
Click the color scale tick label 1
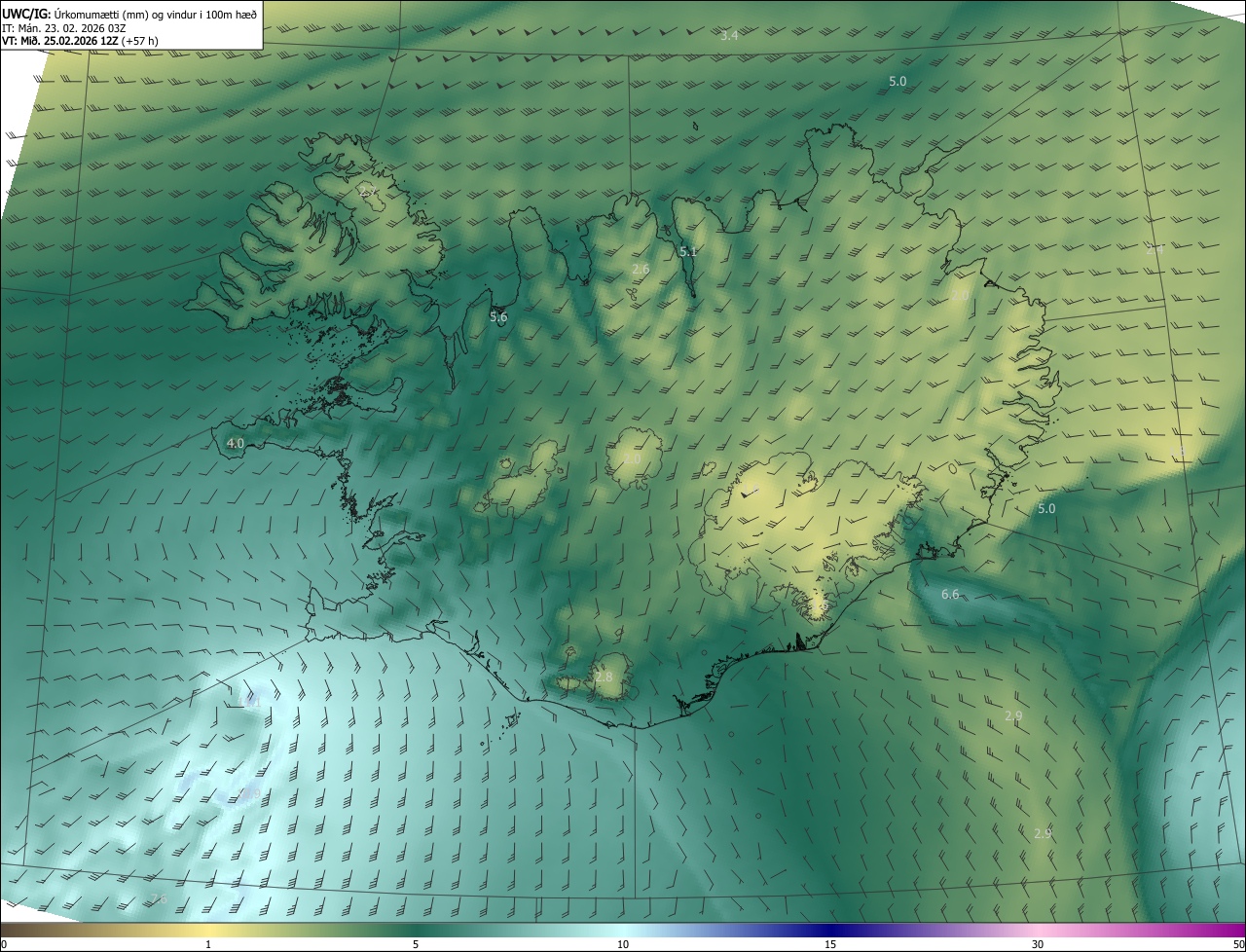click(208, 944)
